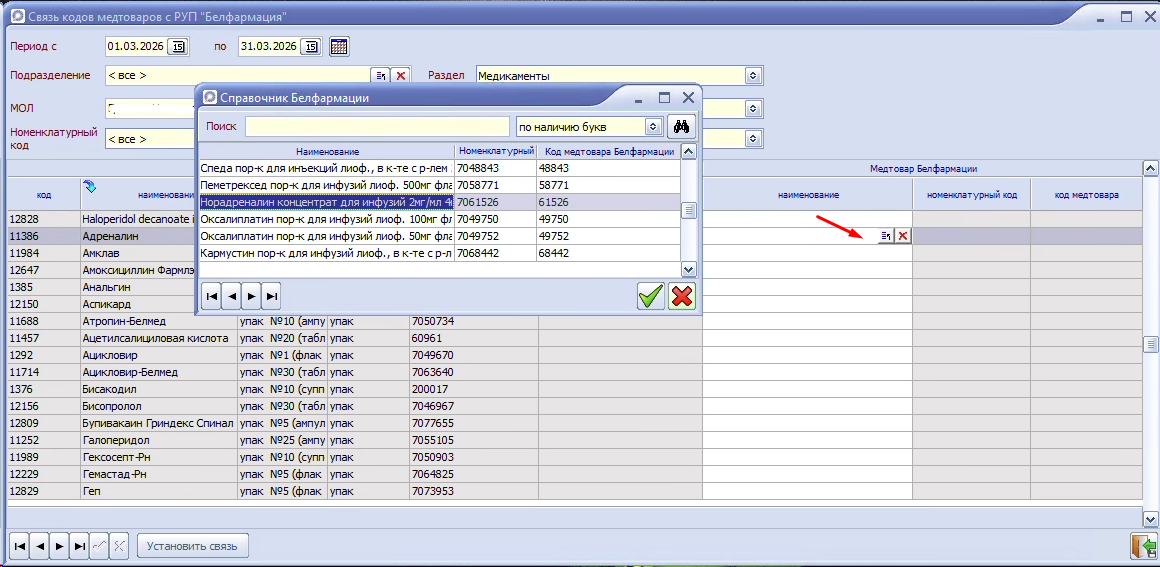Viewport: 1160px width, 567px height.
Task: Click the binoculars search icon in Справочник dialog
Action: tap(682, 127)
